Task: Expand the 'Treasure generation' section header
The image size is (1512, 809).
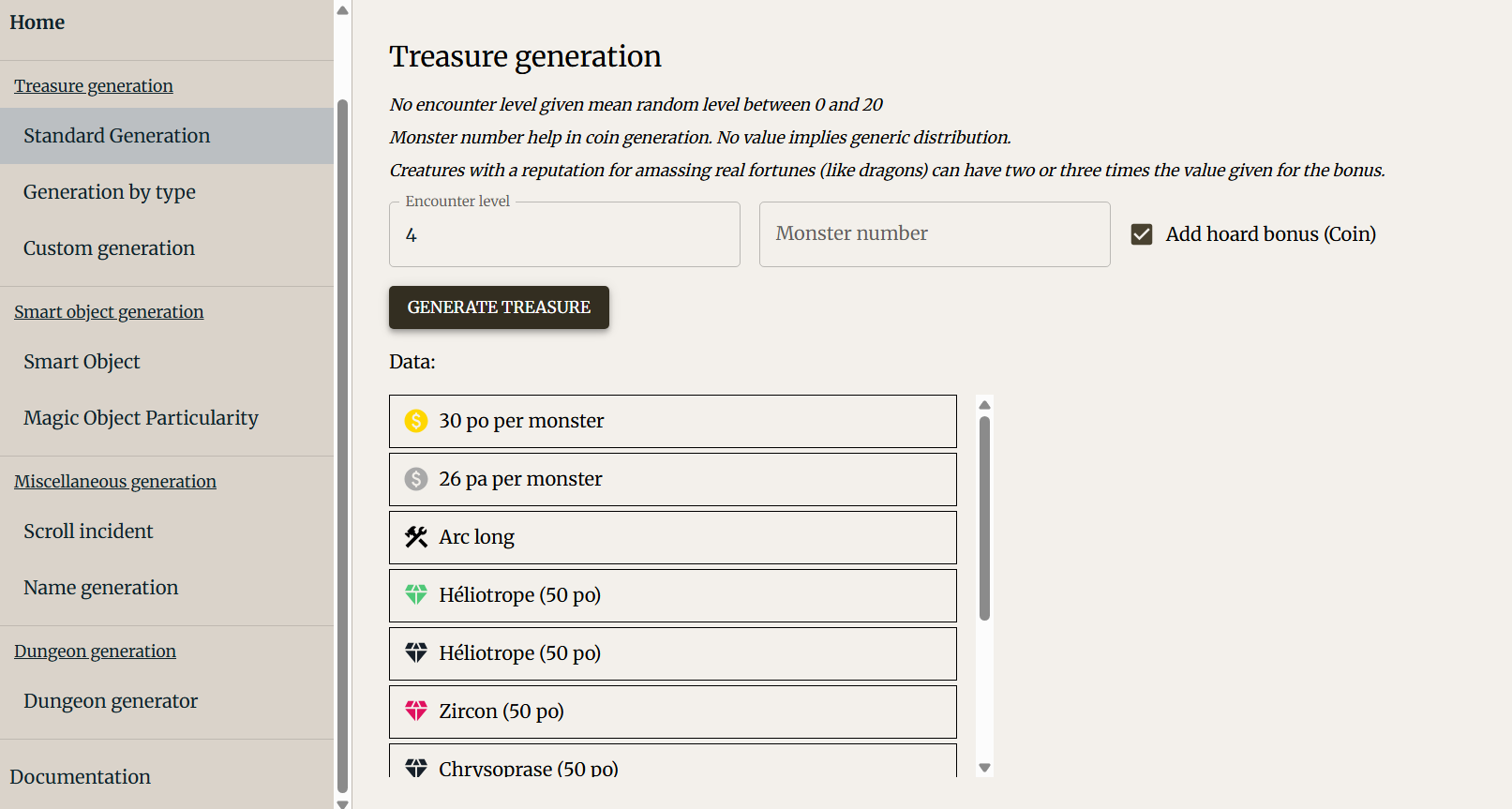Action: pos(93,85)
